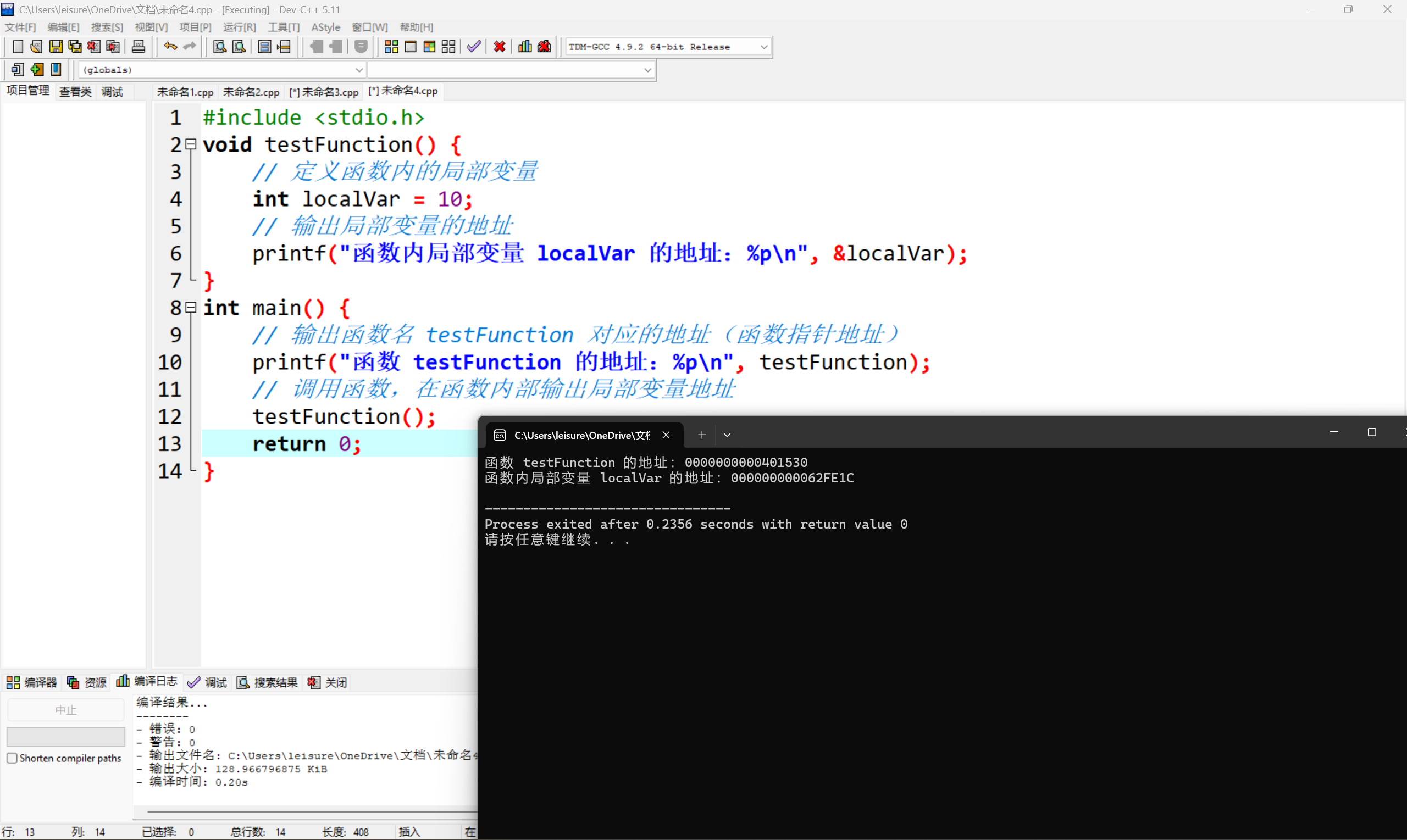1407x840 pixels.
Task: Click the AStyle menu item
Action: coord(325,26)
